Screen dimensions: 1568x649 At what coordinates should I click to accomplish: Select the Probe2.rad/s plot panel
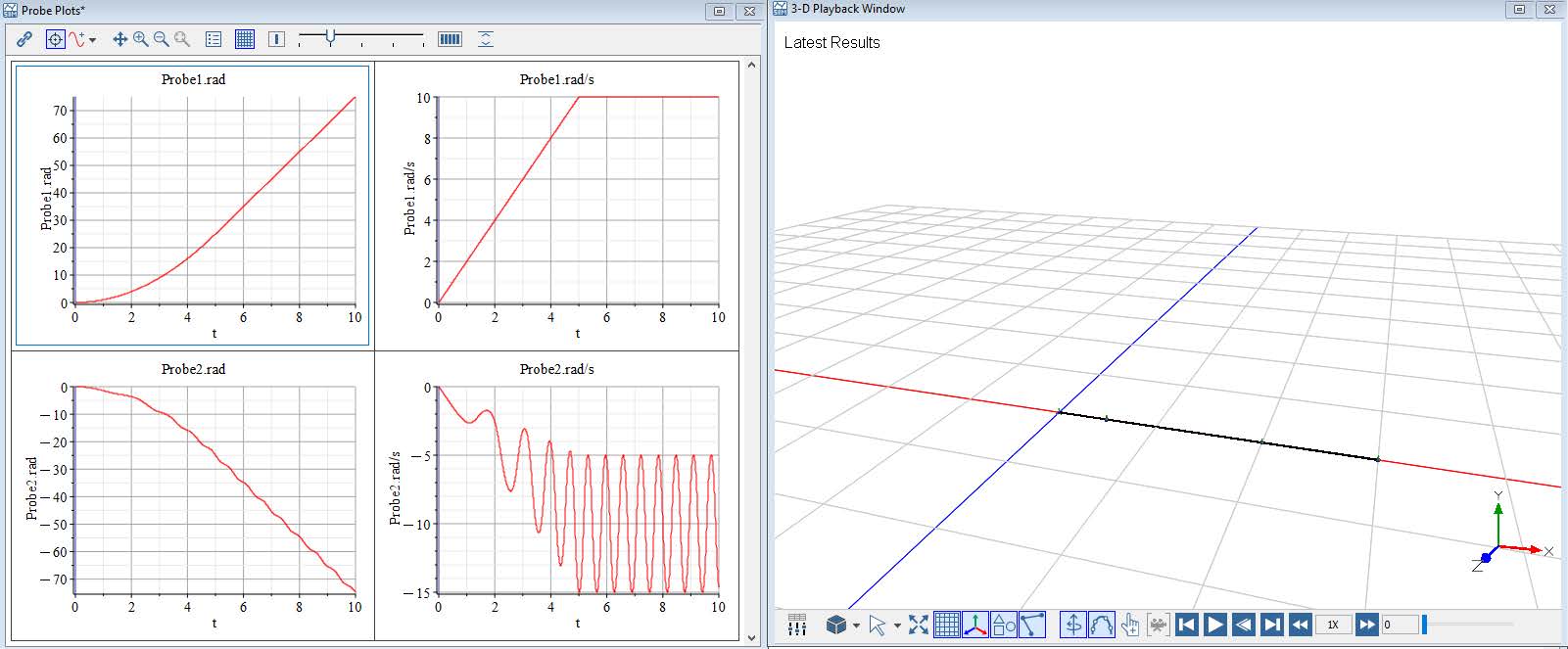(x=556, y=495)
